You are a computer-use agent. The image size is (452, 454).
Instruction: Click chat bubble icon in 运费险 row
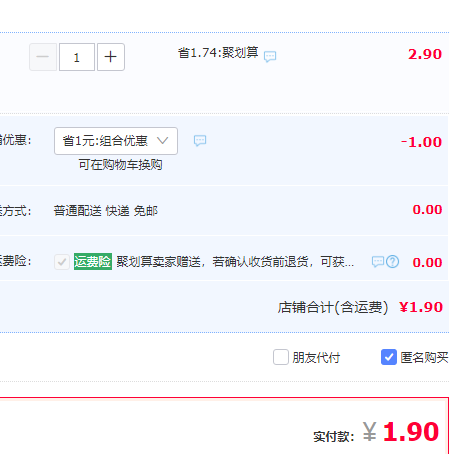point(378,262)
